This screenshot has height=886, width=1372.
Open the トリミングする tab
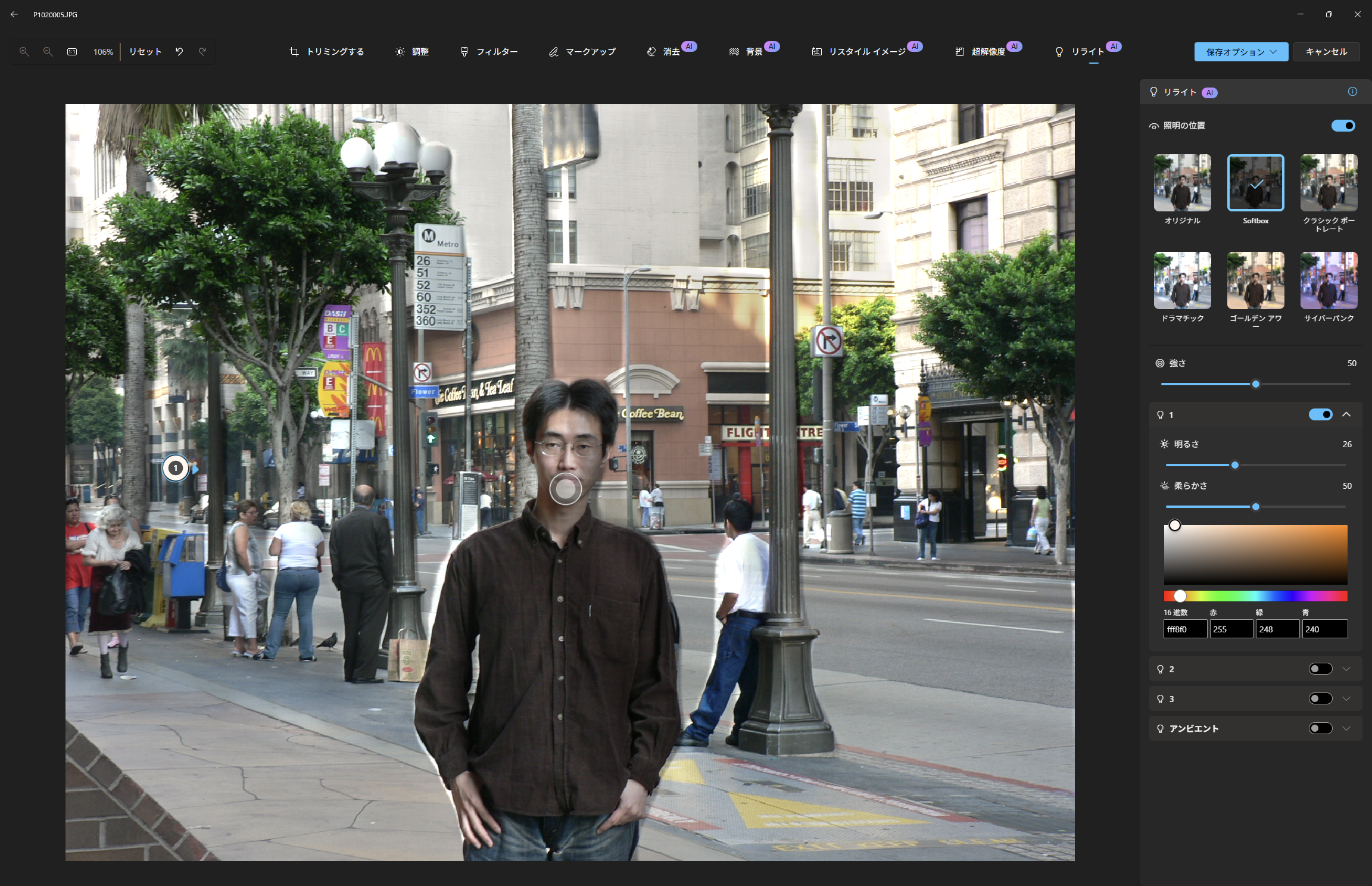tap(327, 52)
